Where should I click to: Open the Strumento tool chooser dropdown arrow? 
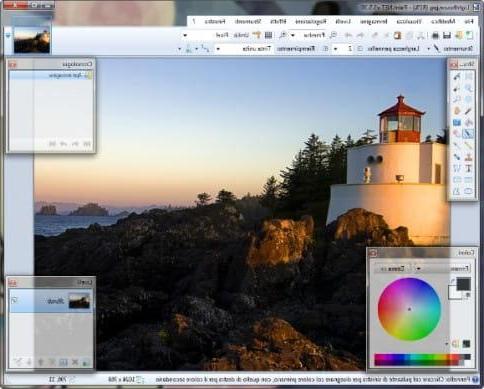(x=428, y=49)
